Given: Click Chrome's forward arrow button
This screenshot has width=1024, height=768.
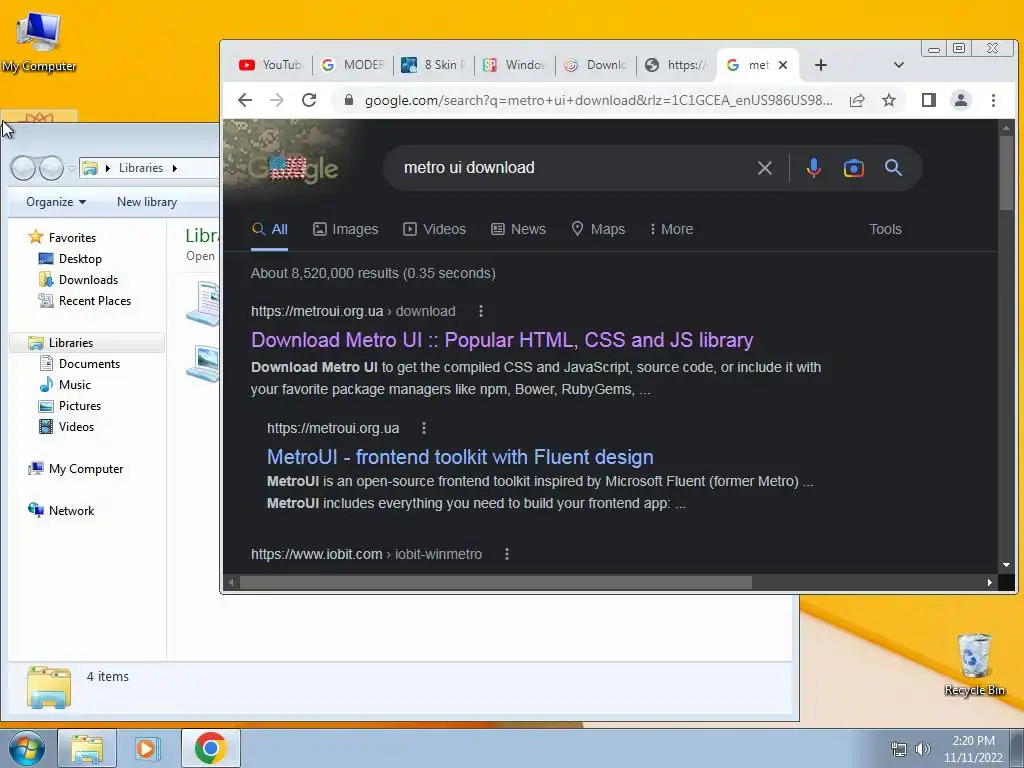Looking at the screenshot, I should [x=277, y=100].
